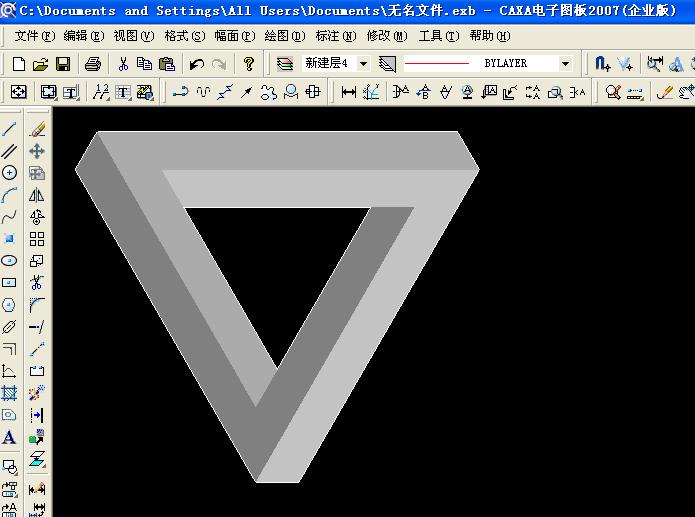695x517 pixels.
Task: Open the 视图(V) menu
Action: [134, 35]
